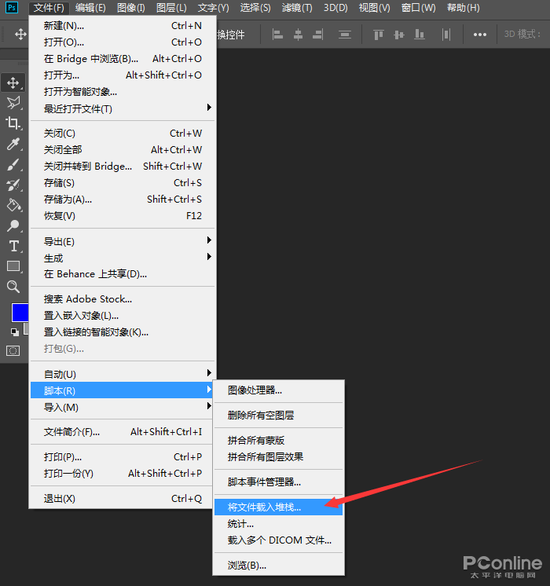Choose 搜索 Adobe Stock... entry
This screenshot has height=586, width=550.
click(x=123, y=299)
